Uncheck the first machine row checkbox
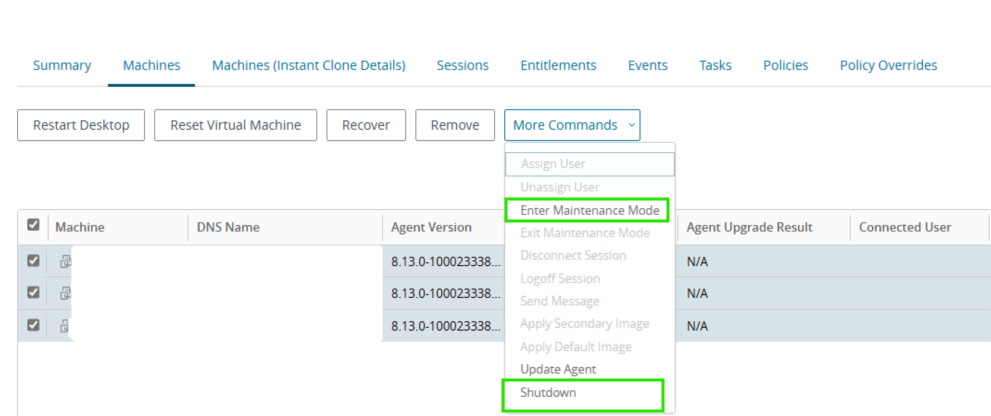The width and height of the screenshot is (991, 416). [34, 261]
